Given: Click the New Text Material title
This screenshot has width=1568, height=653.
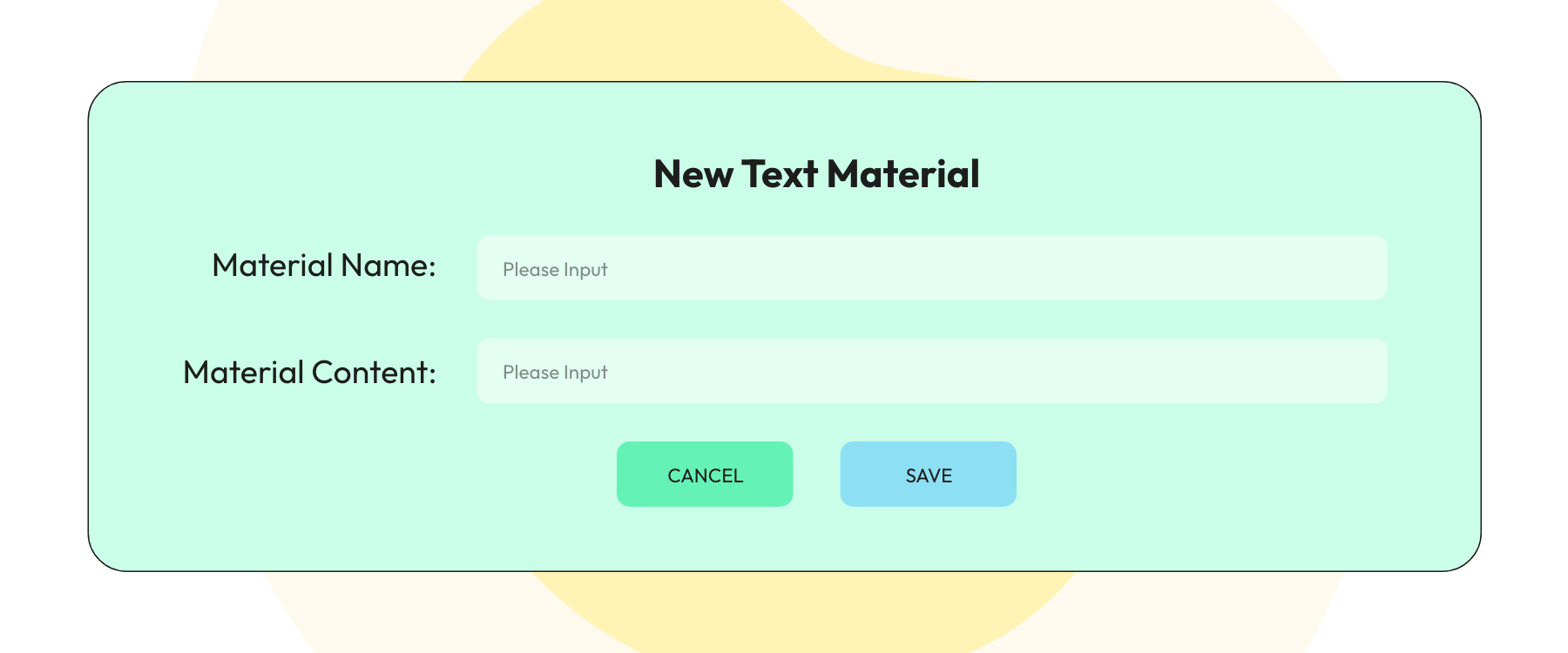Looking at the screenshot, I should point(816,173).
